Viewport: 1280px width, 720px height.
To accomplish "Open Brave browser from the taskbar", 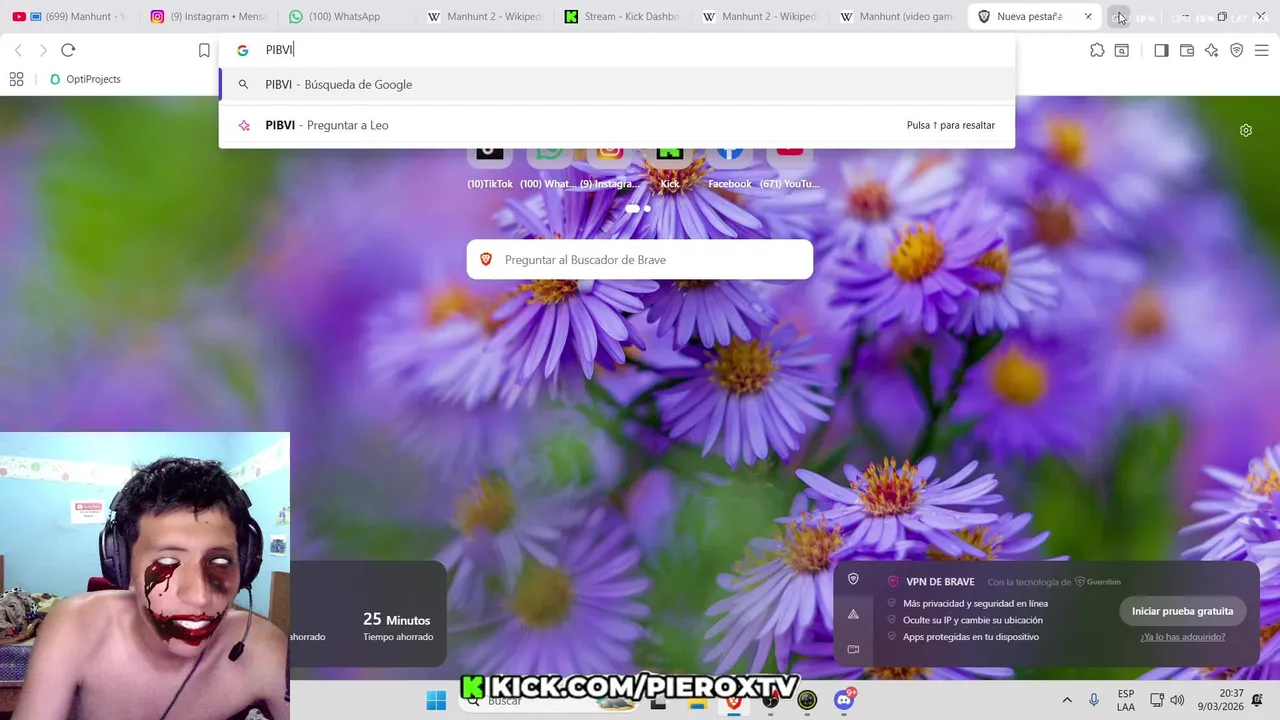I will 733,701.
